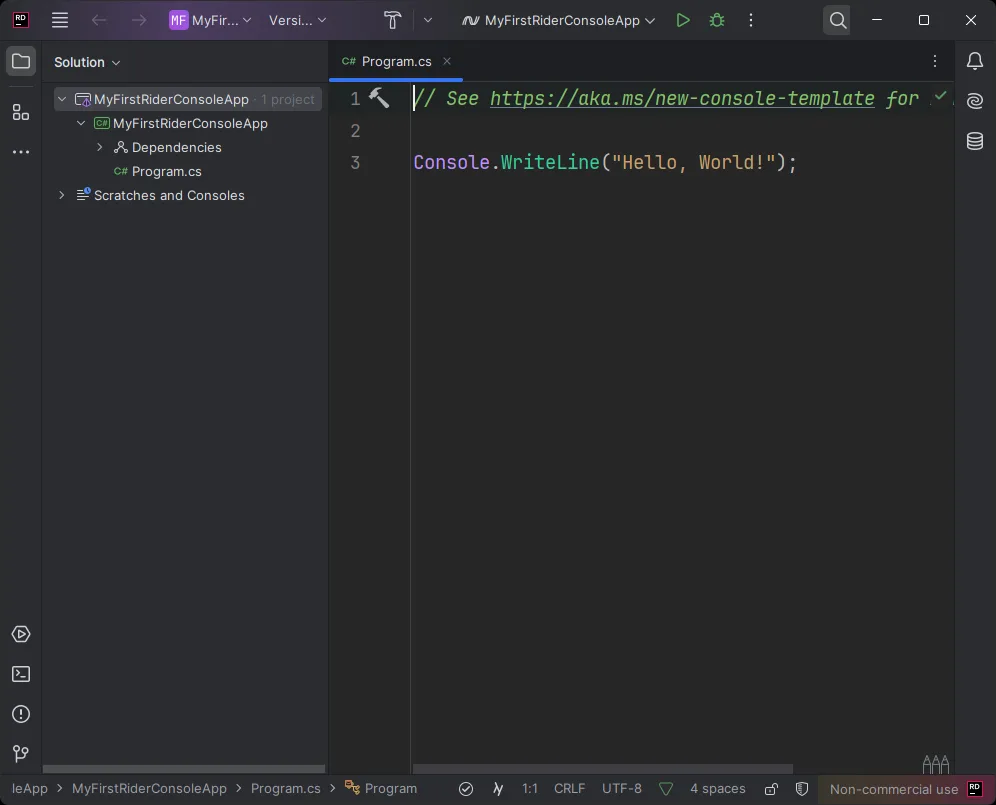Open the Problems tool window
The image size is (996, 805).
[20, 714]
